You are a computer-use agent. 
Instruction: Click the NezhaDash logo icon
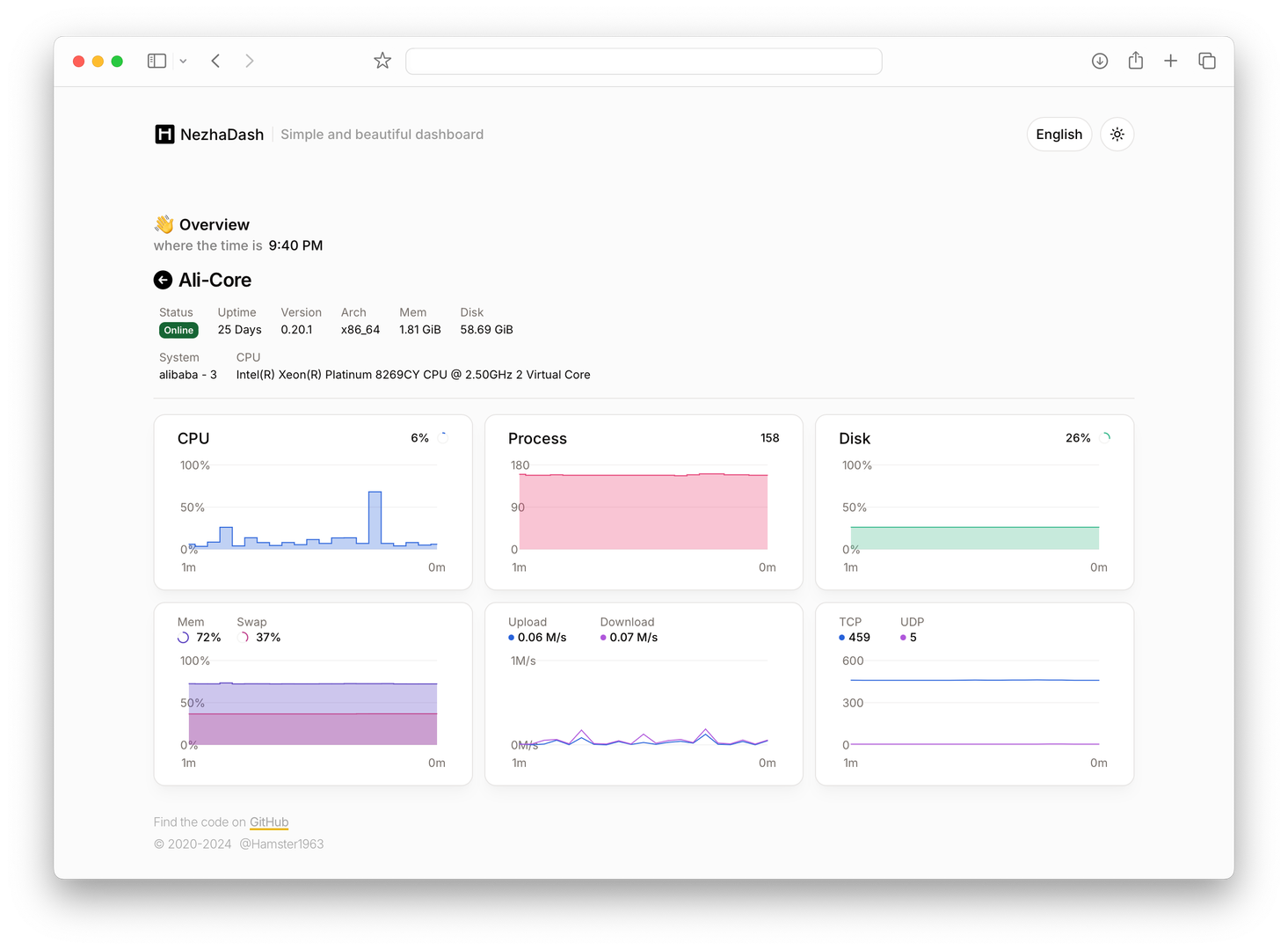tap(164, 134)
